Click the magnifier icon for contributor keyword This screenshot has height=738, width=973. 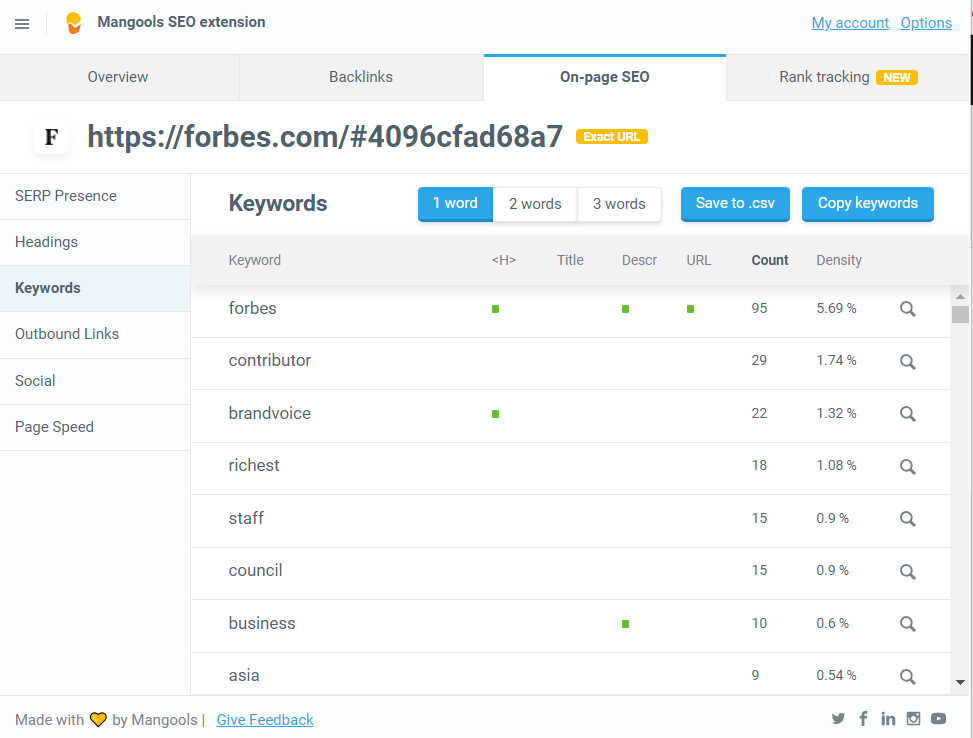(x=907, y=361)
